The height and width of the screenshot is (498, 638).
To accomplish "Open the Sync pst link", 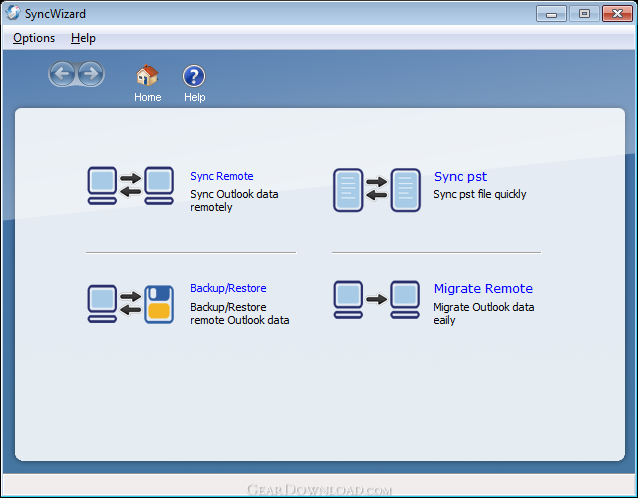I will pos(460,177).
